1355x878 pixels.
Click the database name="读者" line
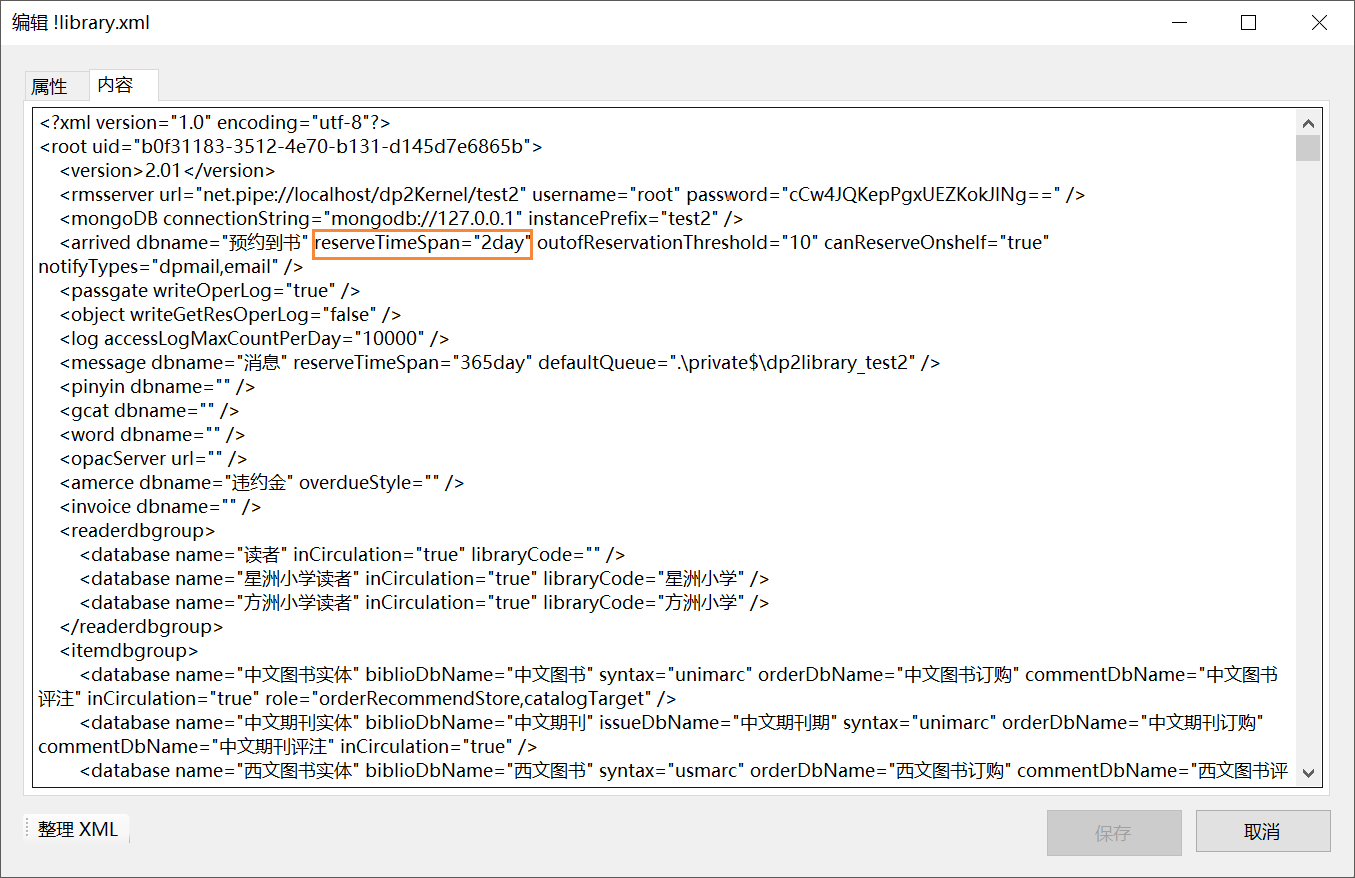pos(353,554)
